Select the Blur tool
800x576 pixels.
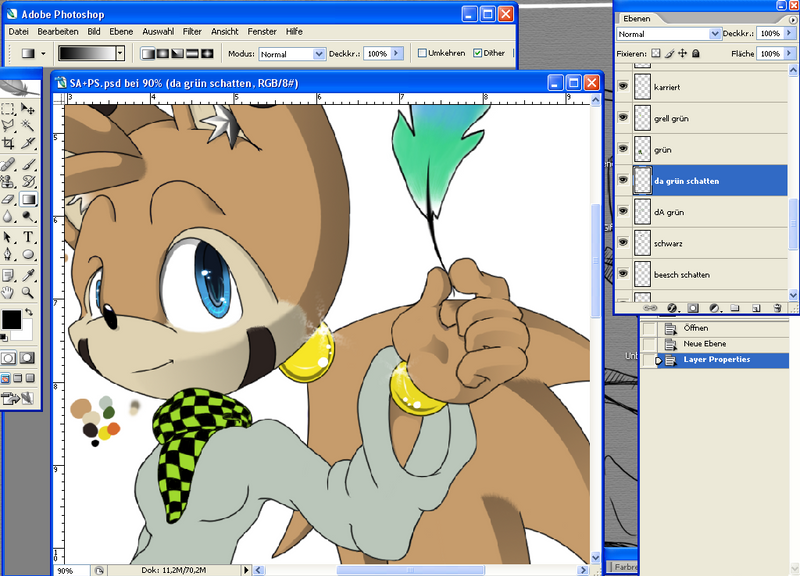pos(8,216)
